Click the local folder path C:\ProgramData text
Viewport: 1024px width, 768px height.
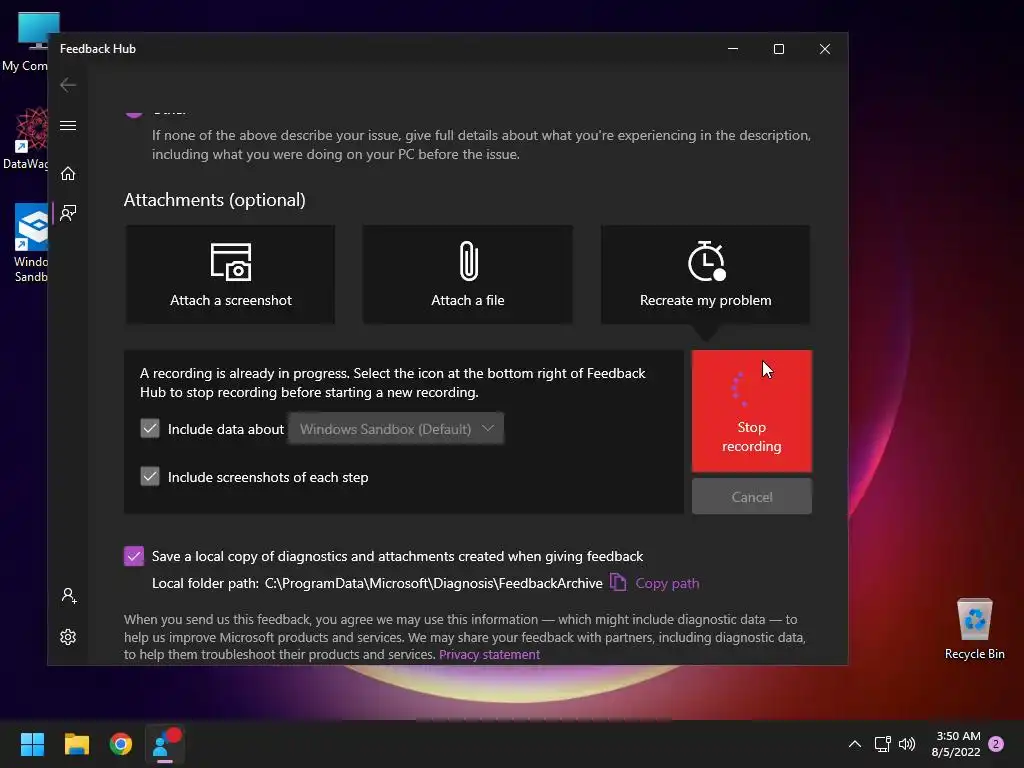tap(434, 583)
